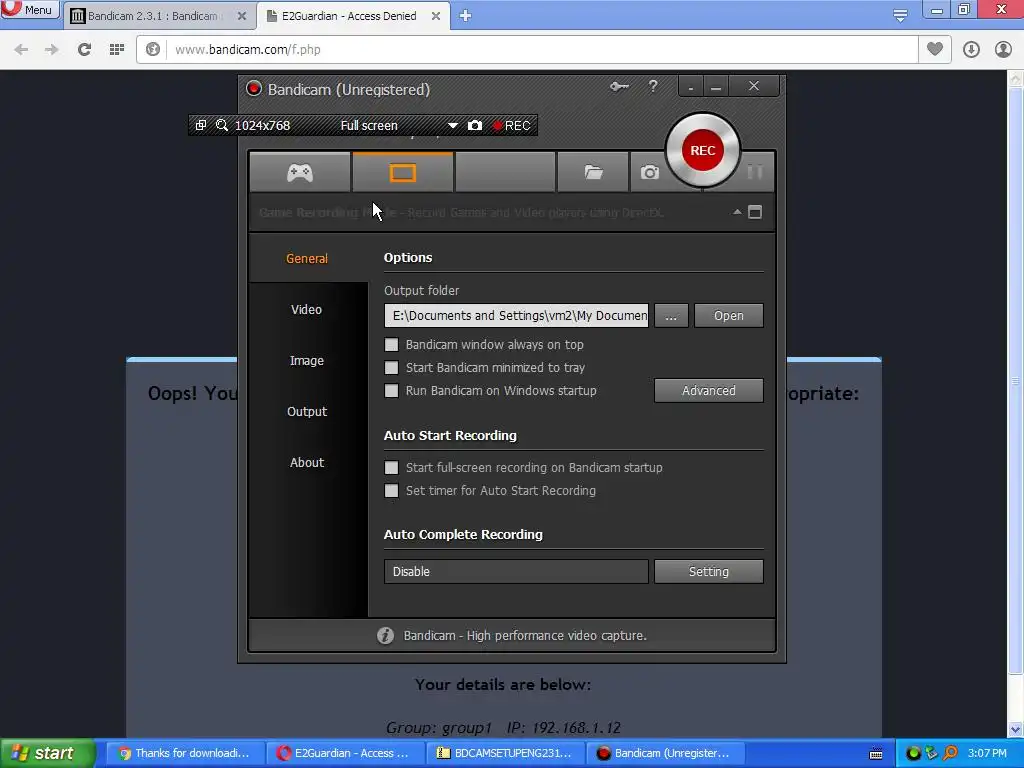Enable Bandicam window always on top
This screenshot has width=1024, height=768.
(391, 344)
